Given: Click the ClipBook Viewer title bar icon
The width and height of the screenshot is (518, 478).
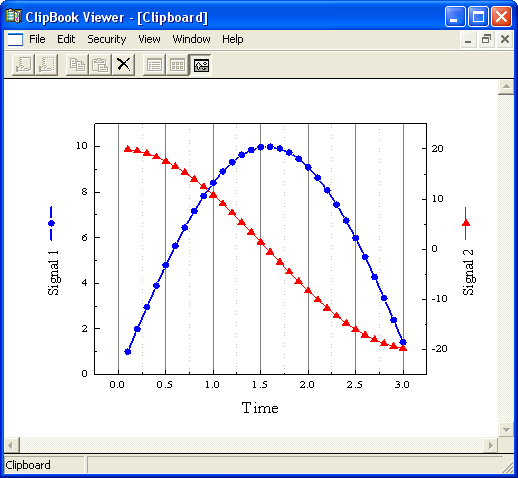Looking at the screenshot, I should 14,16.
